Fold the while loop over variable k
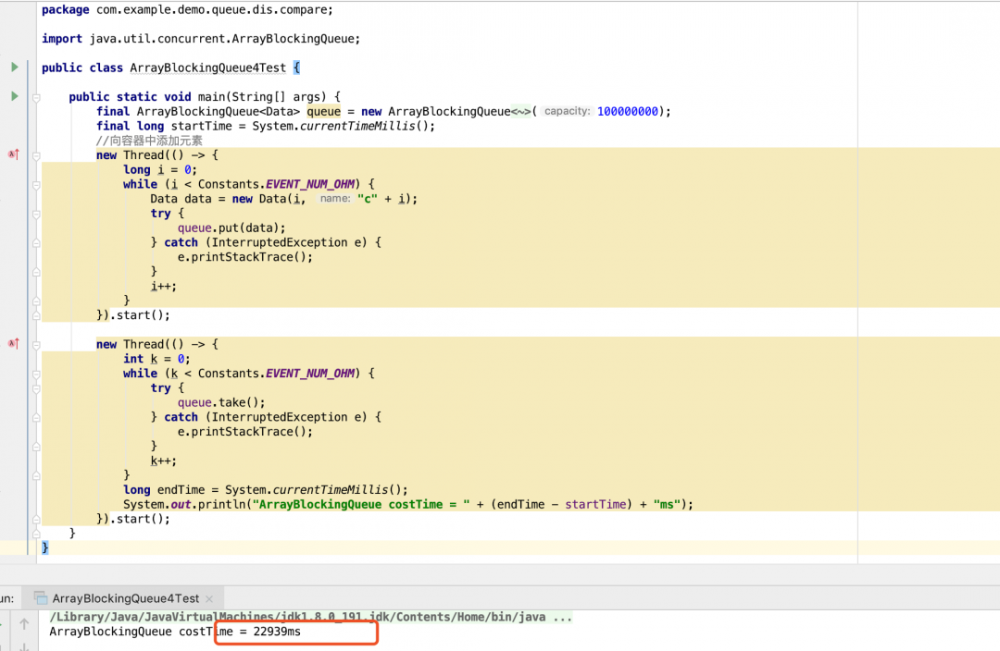This screenshot has height=651, width=1000. point(36,374)
